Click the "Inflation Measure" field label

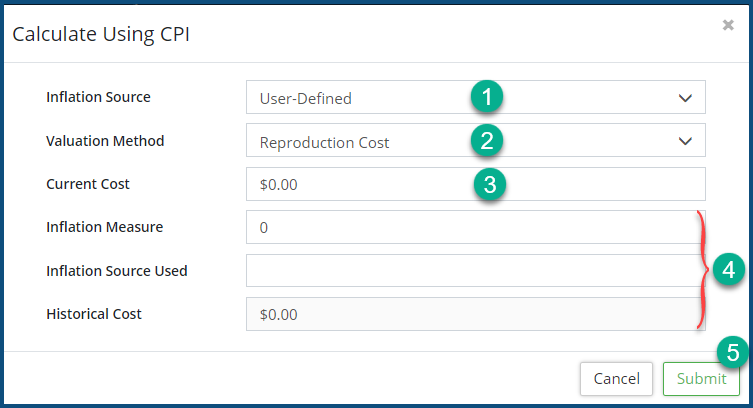click(x=104, y=227)
